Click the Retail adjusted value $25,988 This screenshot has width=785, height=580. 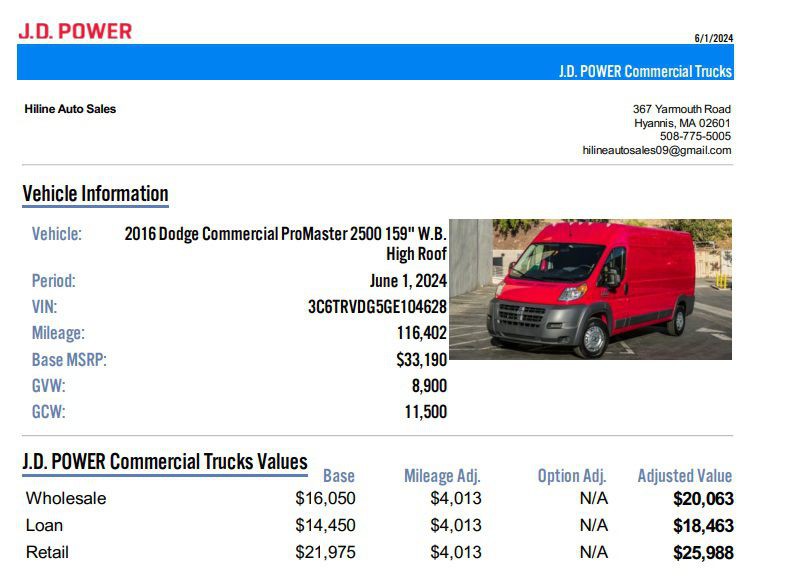tap(703, 552)
